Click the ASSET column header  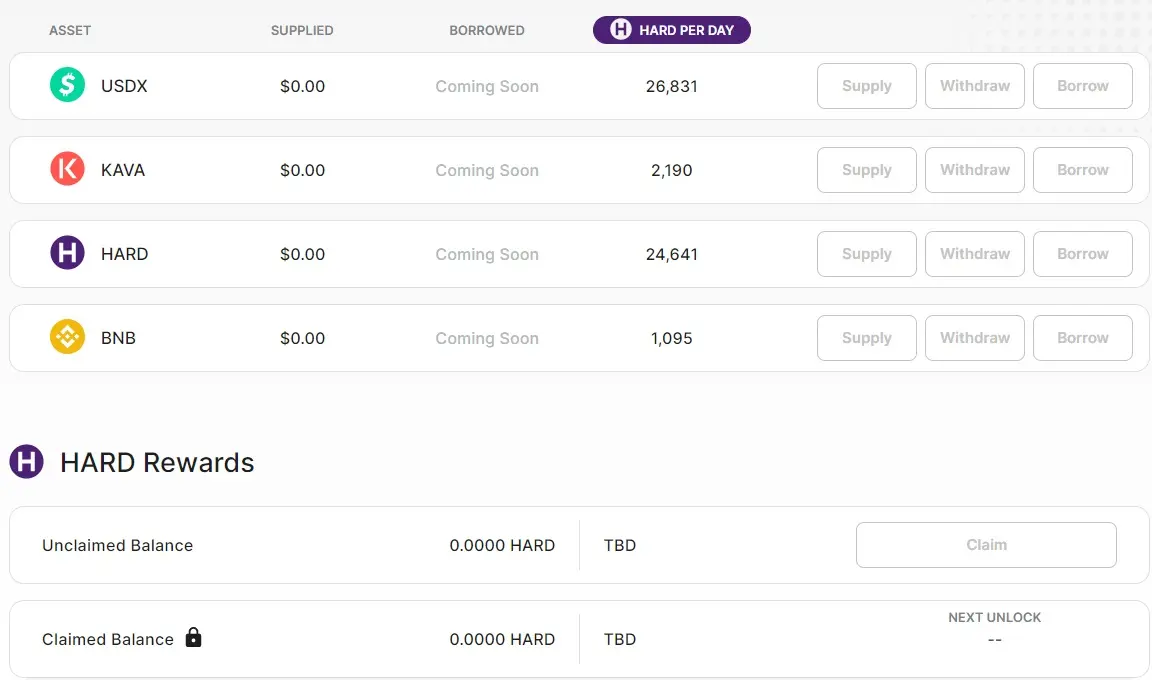(x=70, y=30)
